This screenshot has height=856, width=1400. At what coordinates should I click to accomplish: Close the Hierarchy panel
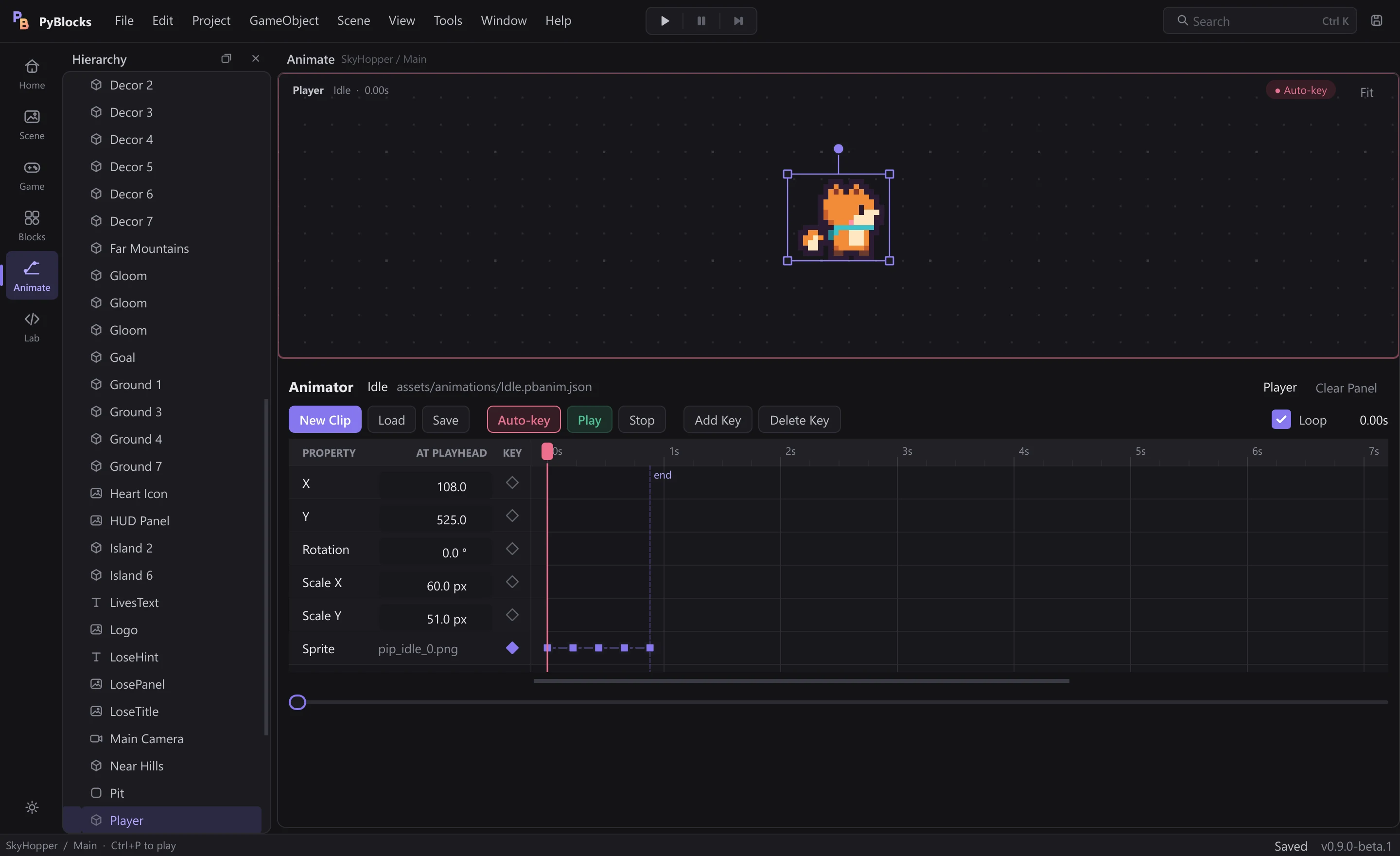point(256,58)
